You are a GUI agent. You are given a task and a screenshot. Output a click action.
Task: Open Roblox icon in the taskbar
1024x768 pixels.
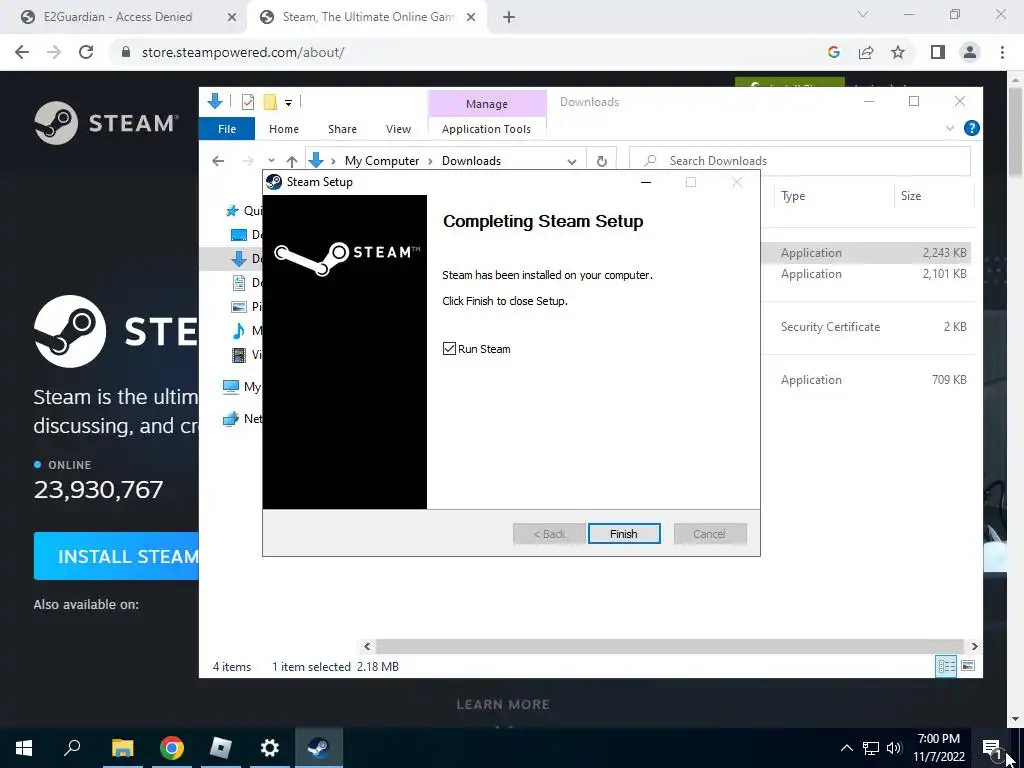click(221, 748)
